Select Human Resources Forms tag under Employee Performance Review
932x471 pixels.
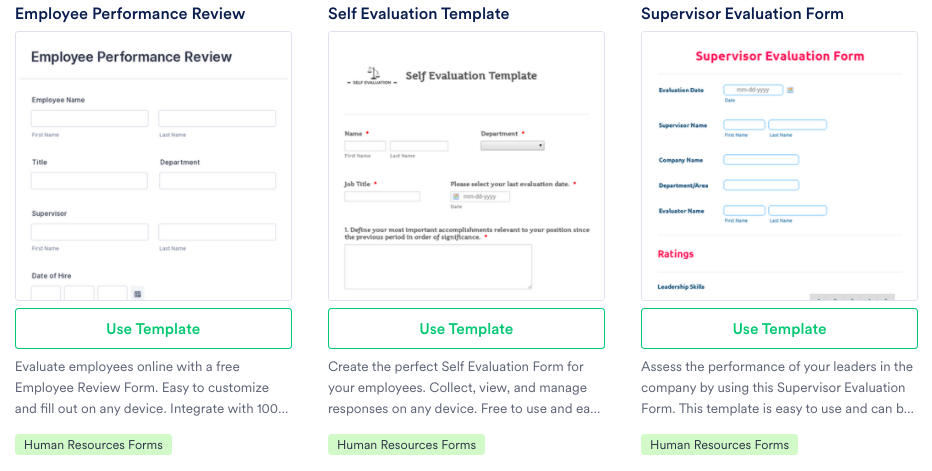94,445
